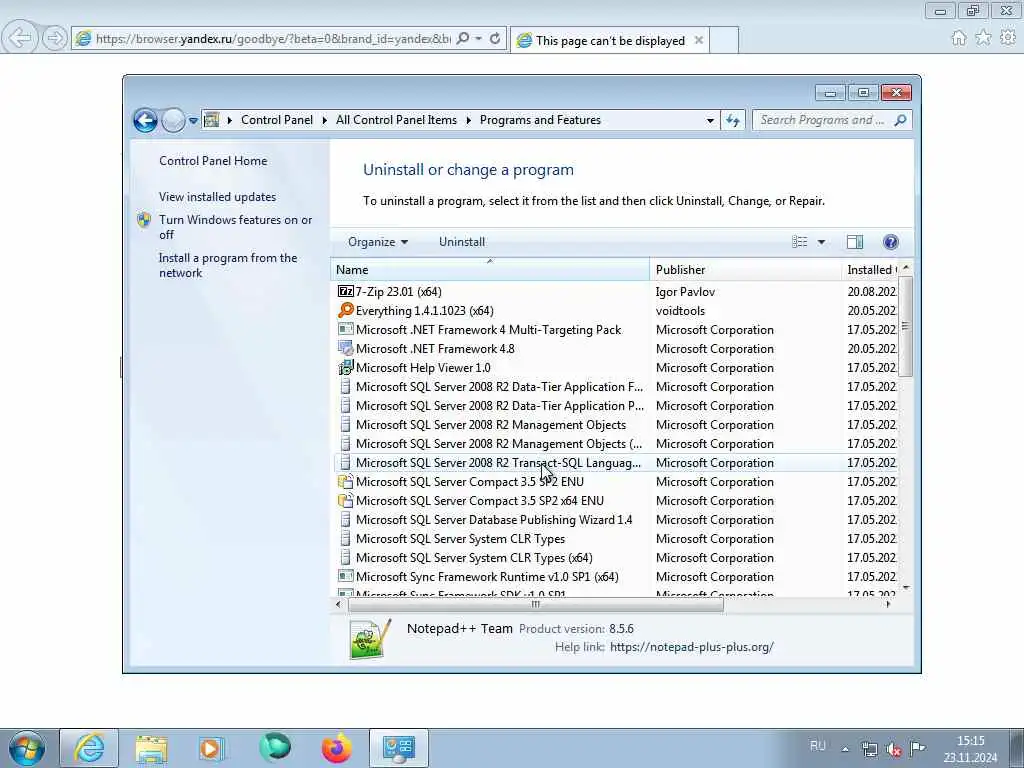Go back in Programs and Features window
1024x768 pixels.
click(145, 120)
